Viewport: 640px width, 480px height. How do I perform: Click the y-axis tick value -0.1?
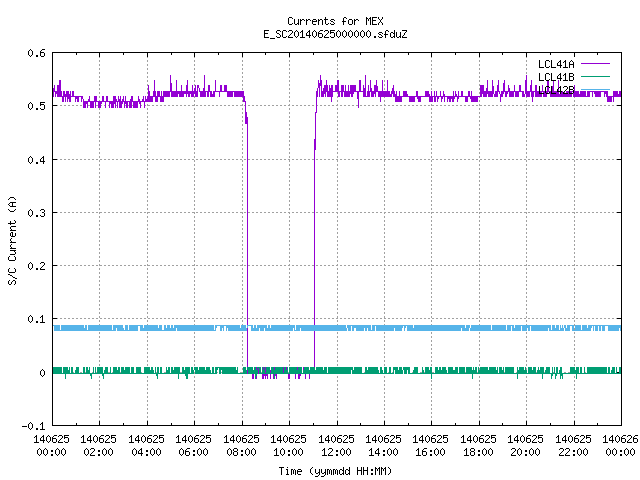click(x=33, y=426)
